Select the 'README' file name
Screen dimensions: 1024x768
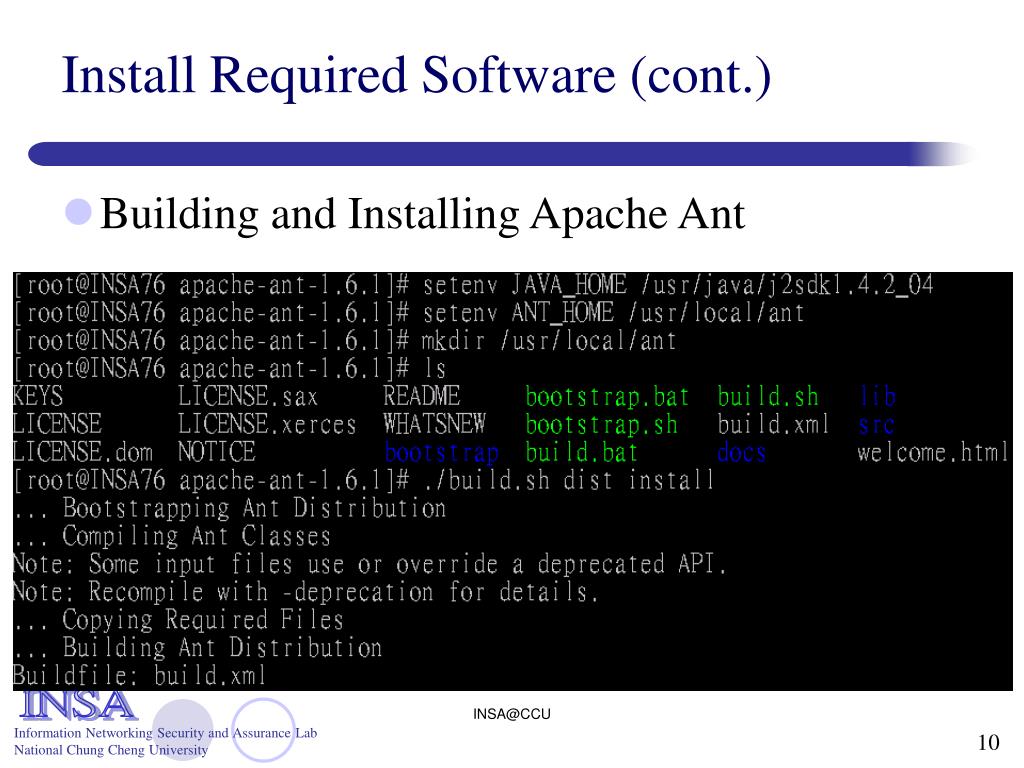(422, 396)
